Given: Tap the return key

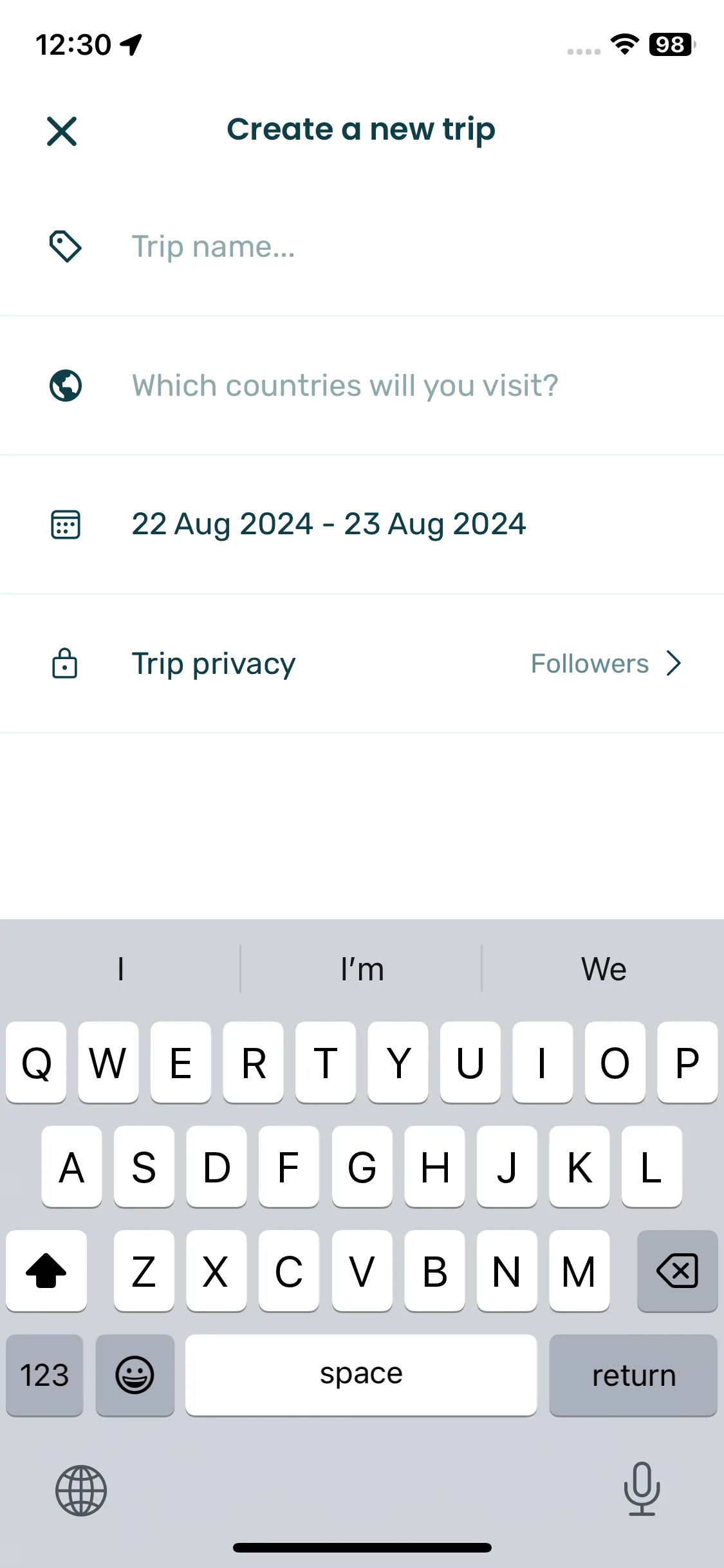Looking at the screenshot, I should (x=633, y=1375).
